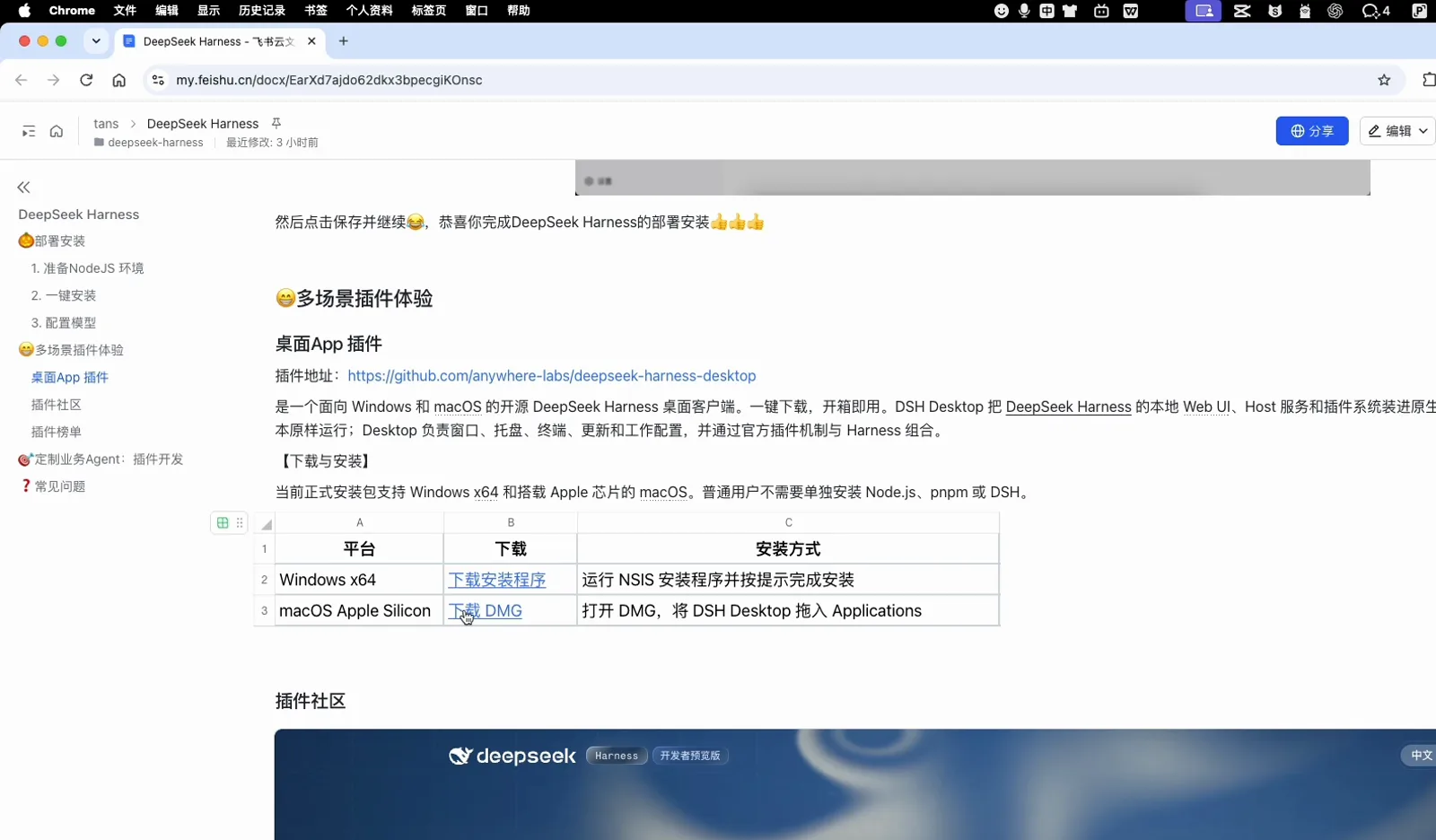The width and height of the screenshot is (1436, 840).
Task: Click cell '运行 NSIS 安装程序并按提示完成安装'
Action: point(788,580)
